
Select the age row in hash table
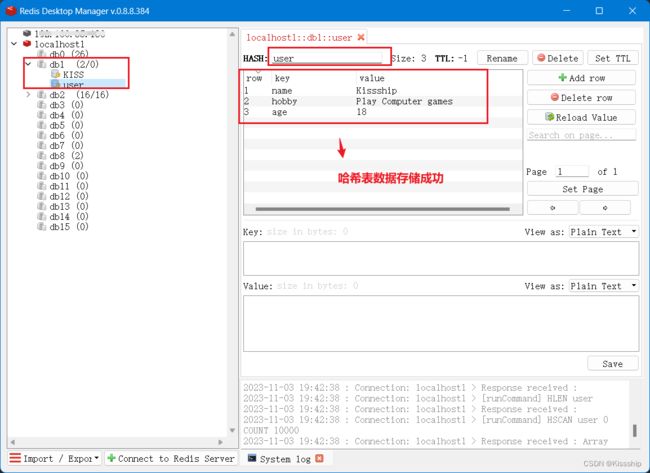pos(383,112)
